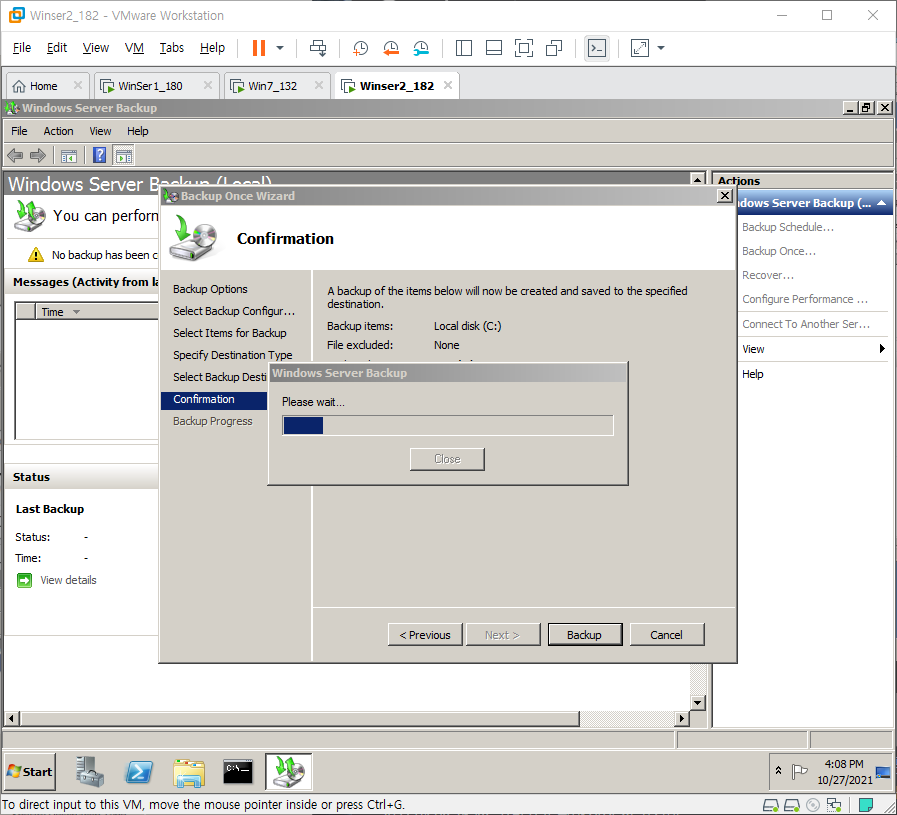Select the Select Items for Backup step

(x=230, y=333)
